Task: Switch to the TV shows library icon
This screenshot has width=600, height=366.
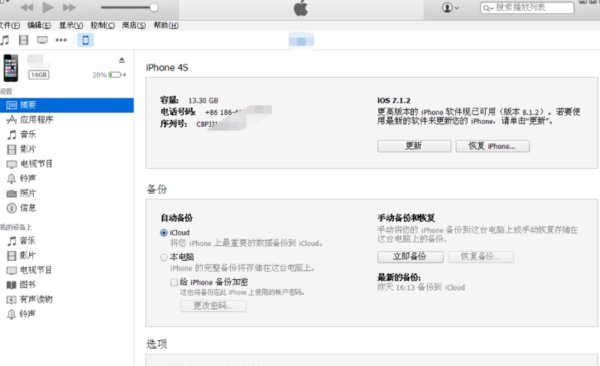Action: [42, 40]
